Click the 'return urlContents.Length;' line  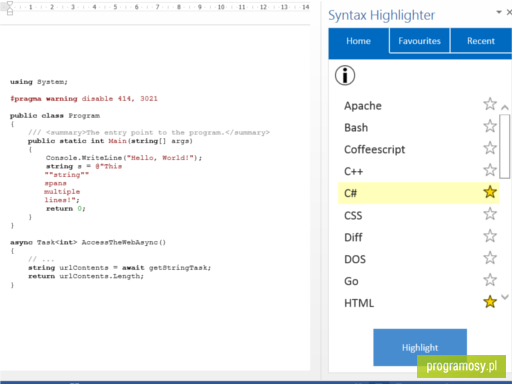point(86,276)
